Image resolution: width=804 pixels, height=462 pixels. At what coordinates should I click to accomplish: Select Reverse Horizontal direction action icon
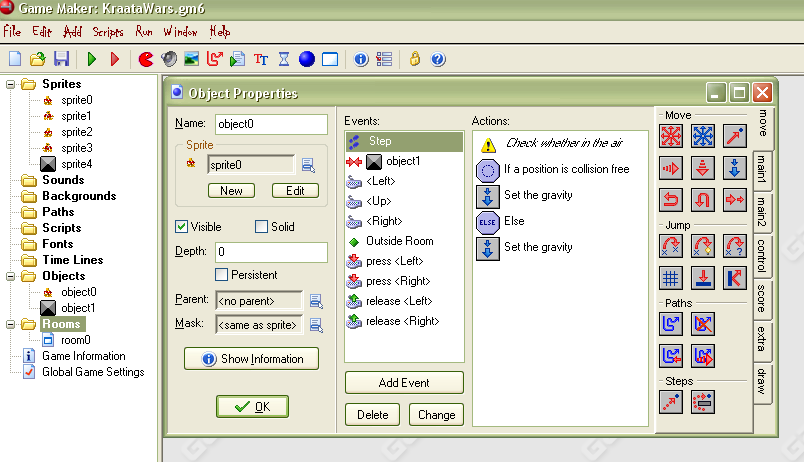[x=671, y=199]
